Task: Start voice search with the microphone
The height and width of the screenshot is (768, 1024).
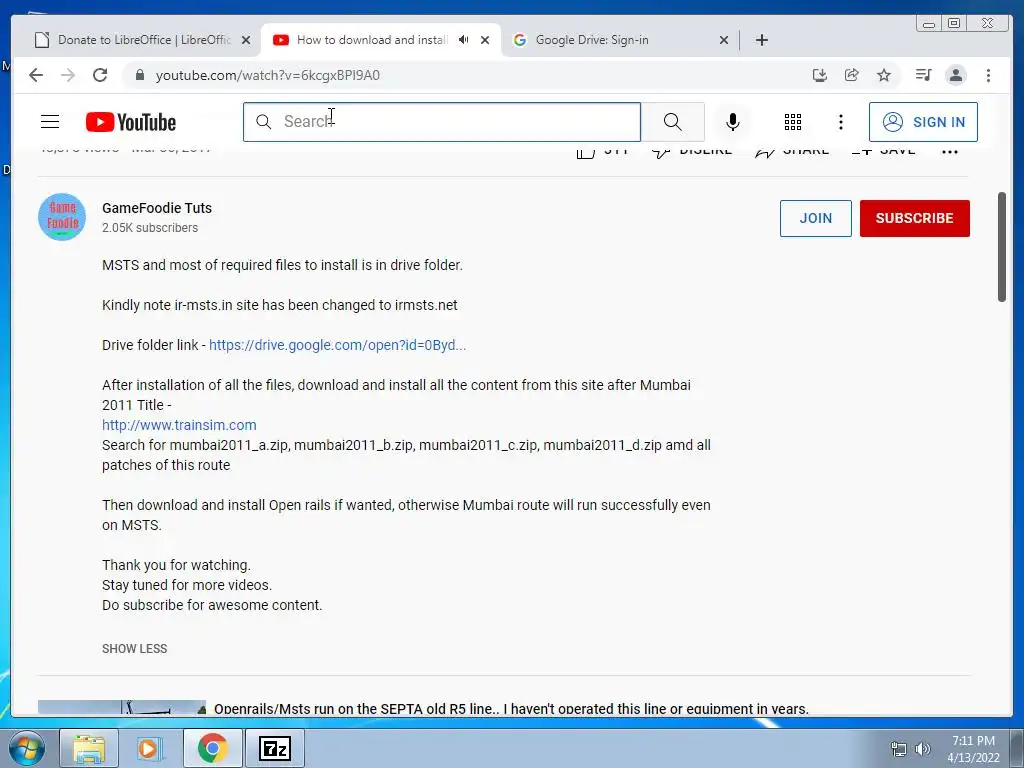Action: click(x=733, y=121)
